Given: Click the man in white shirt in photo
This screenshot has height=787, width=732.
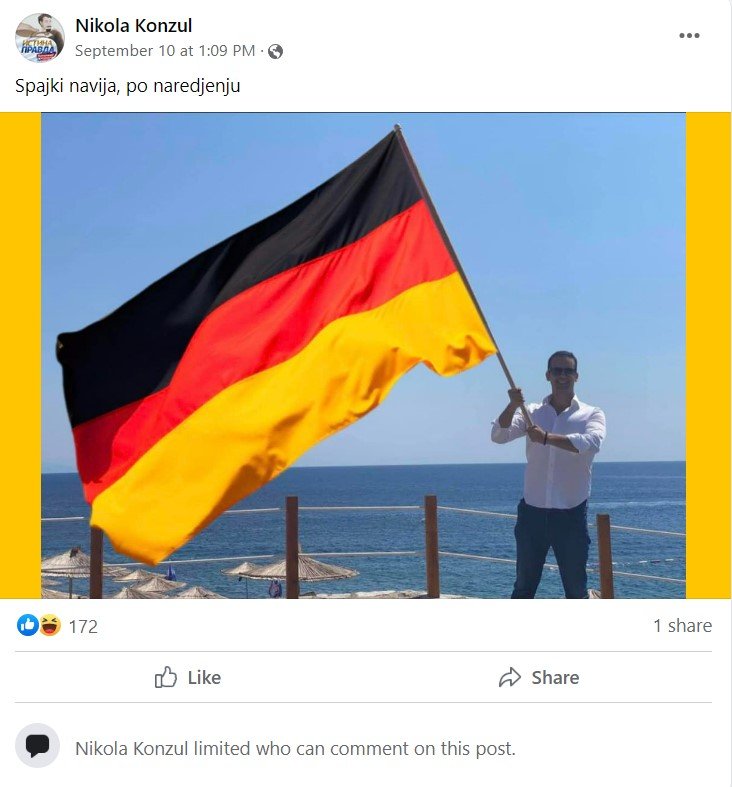Looking at the screenshot, I should [x=552, y=474].
